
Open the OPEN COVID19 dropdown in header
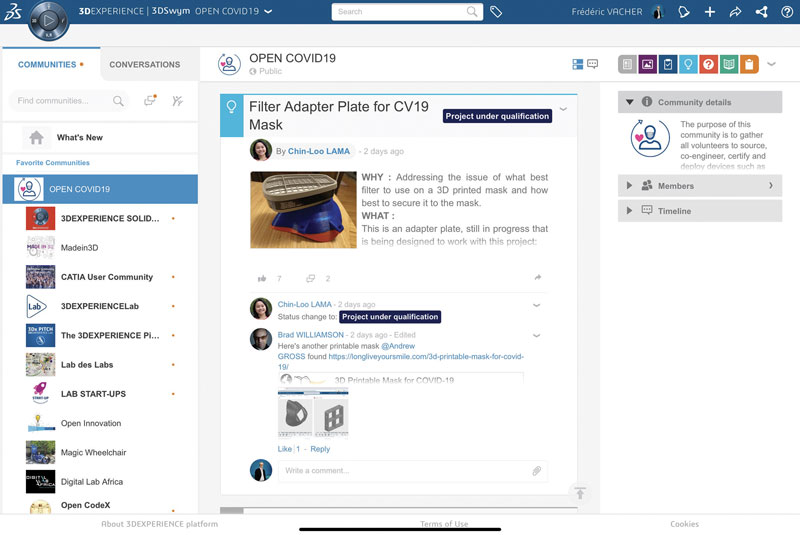coord(268,11)
